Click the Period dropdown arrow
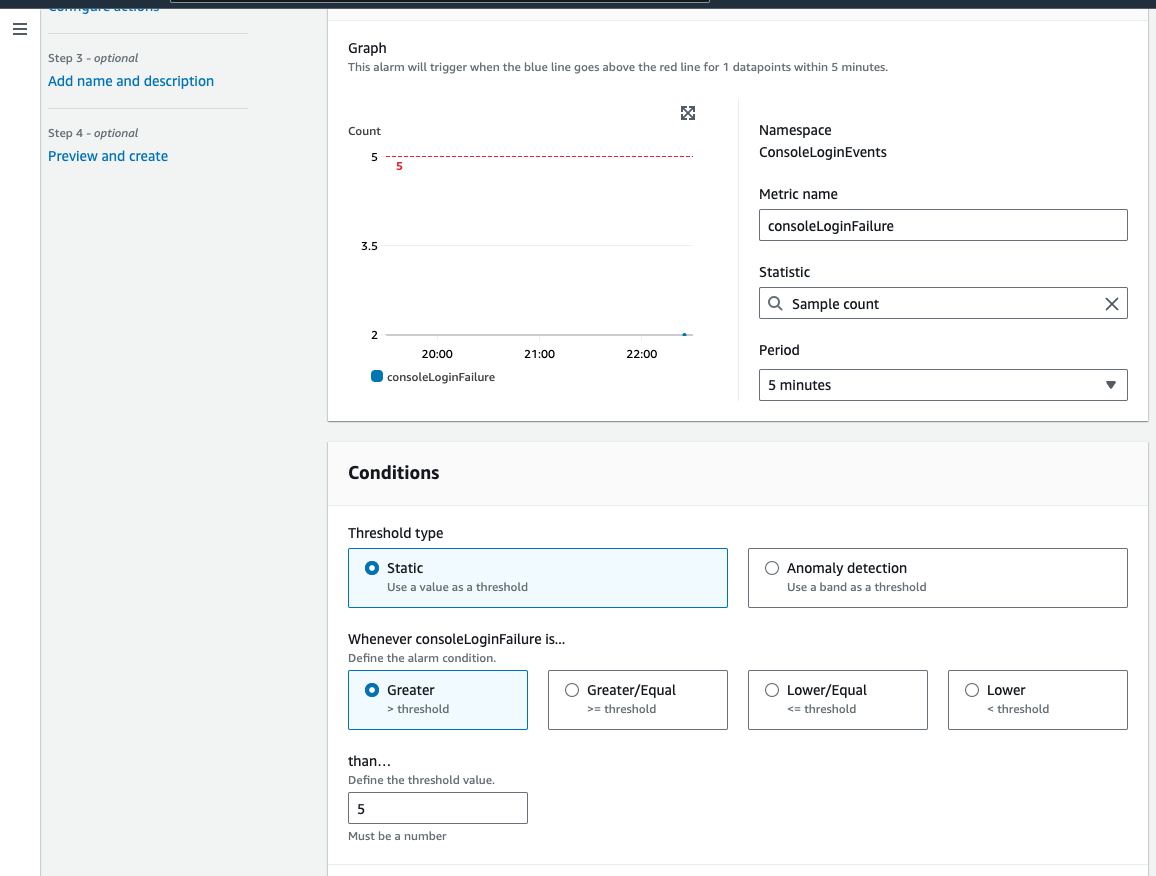The height and width of the screenshot is (876, 1156). pyautogui.click(x=1110, y=385)
